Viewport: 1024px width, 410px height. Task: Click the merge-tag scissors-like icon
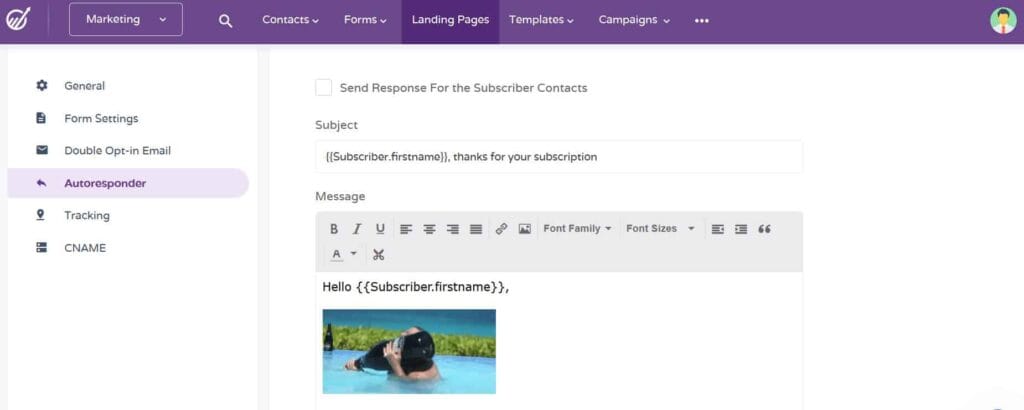tap(378, 255)
